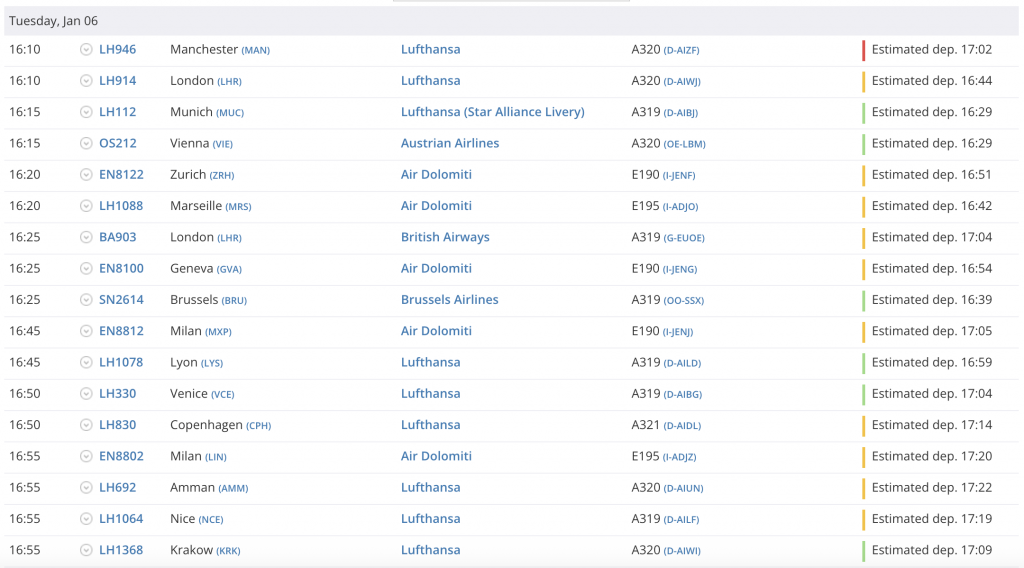This screenshot has height=568, width=1024.
Task: Click the chevron icon next to SN2614
Action: 86,300
